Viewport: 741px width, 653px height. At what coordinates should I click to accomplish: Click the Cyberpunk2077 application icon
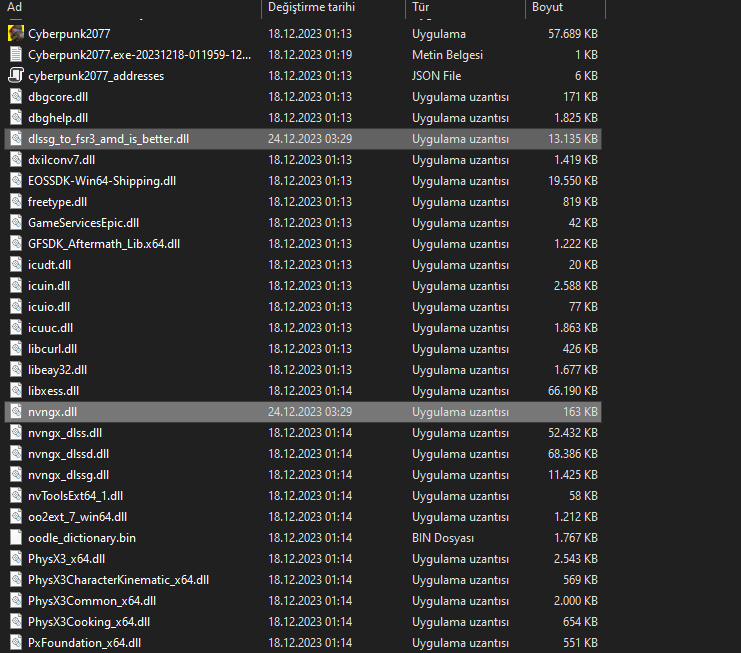(16, 34)
